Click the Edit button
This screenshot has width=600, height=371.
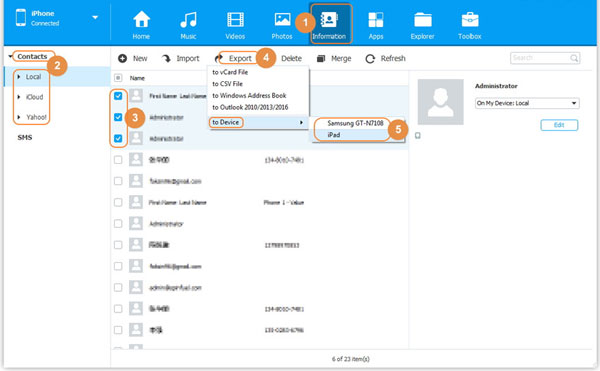tap(559, 125)
